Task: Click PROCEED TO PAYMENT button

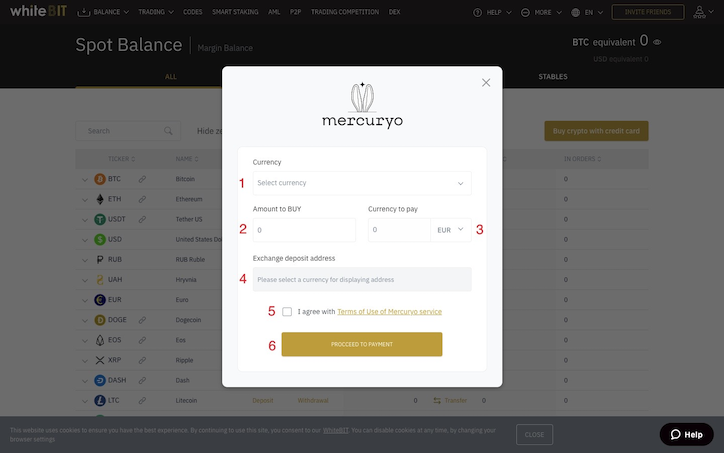Action: point(362,344)
